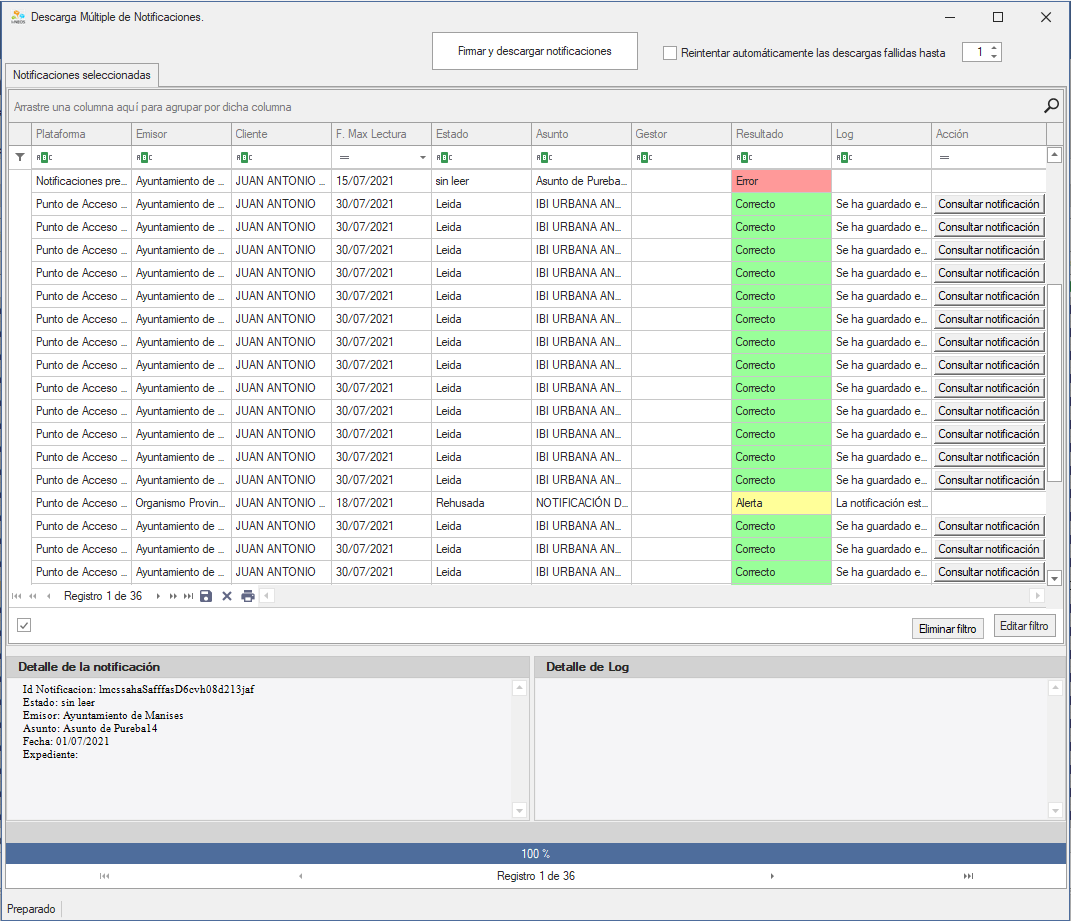The width and height of the screenshot is (1071, 921).
Task: Sort by Emisor column header
Action: [x=181, y=134]
